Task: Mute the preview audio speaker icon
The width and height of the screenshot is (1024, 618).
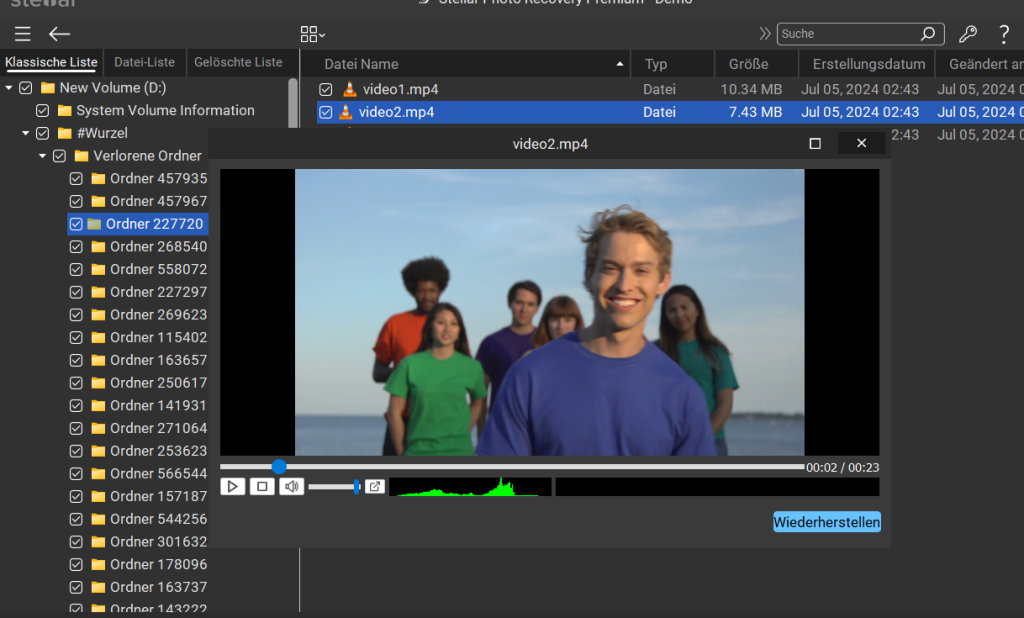Action: pos(291,486)
